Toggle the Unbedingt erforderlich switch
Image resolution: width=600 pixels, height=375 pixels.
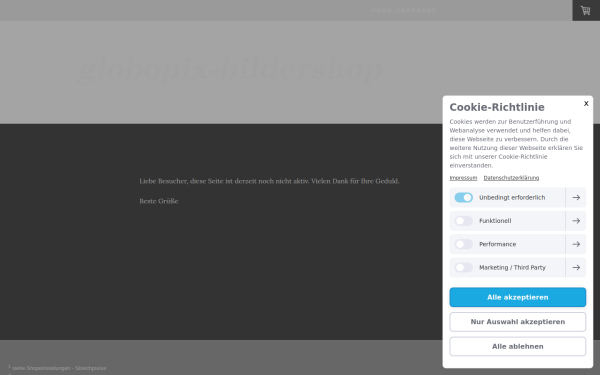(463, 197)
